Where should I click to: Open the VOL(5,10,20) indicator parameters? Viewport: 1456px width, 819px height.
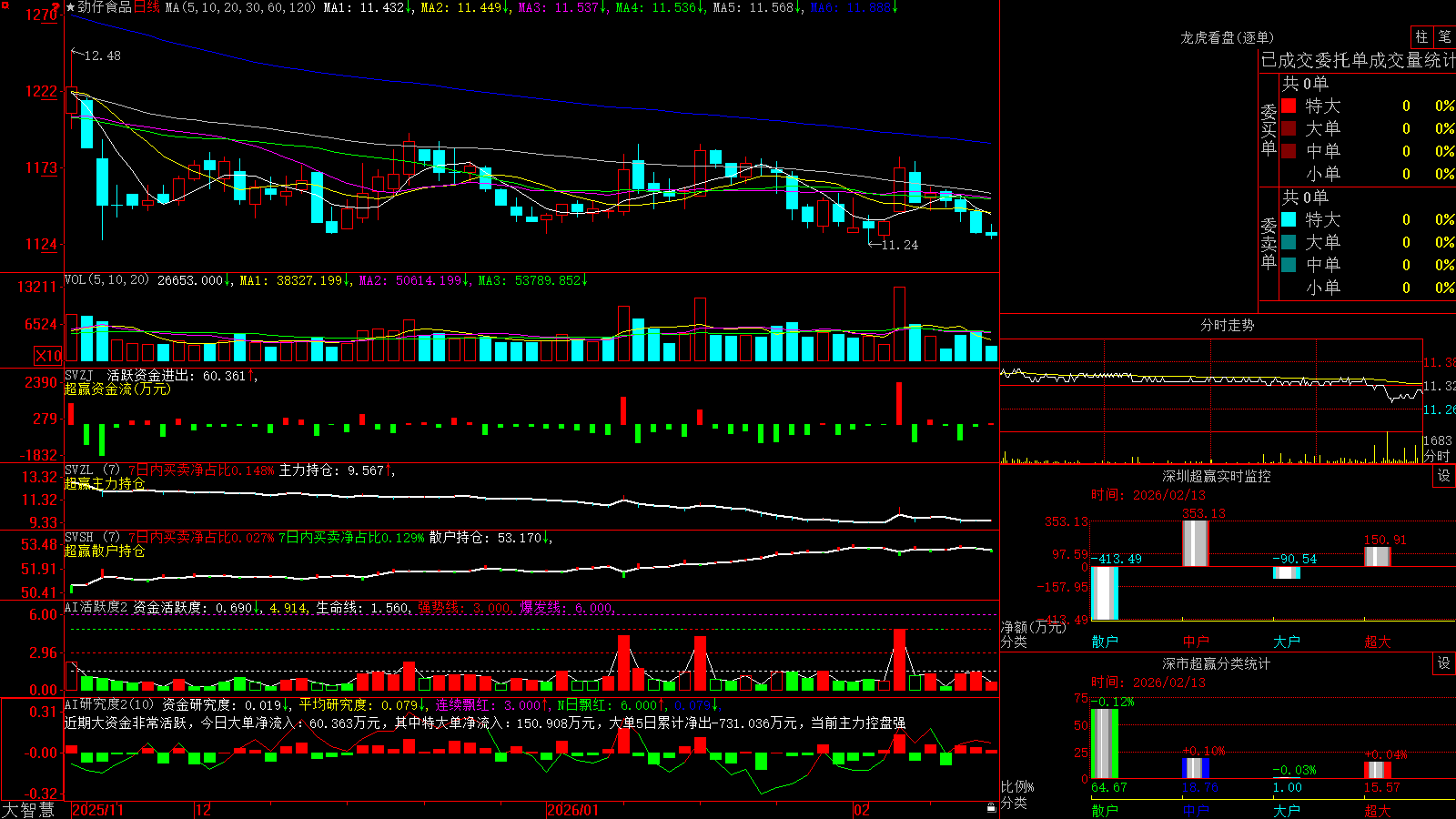[106, 280]
